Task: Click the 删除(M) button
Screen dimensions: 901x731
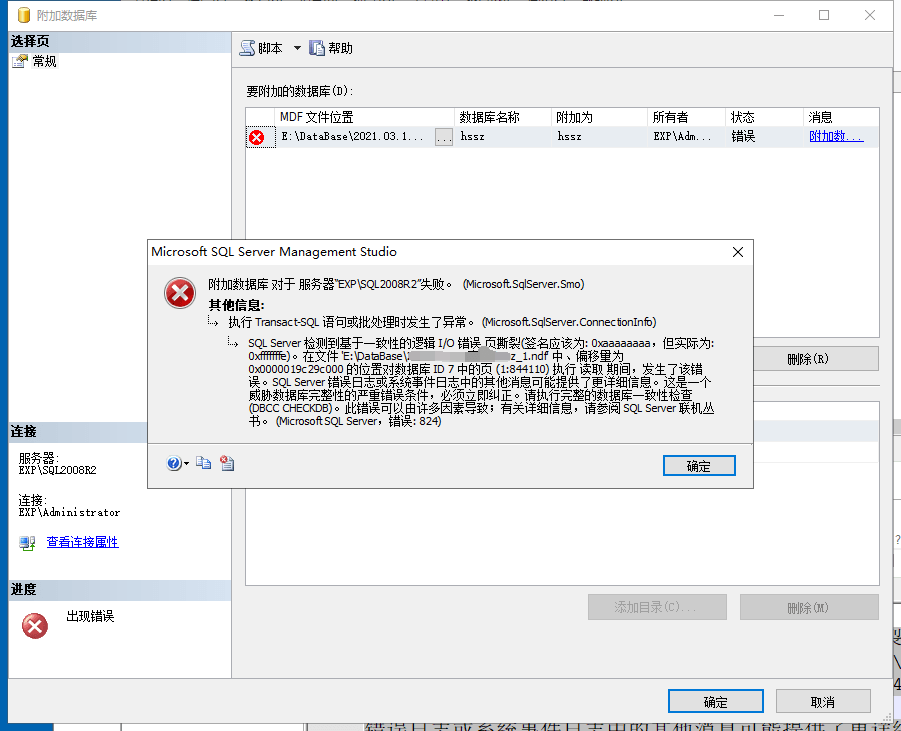Action: point(809,607)
